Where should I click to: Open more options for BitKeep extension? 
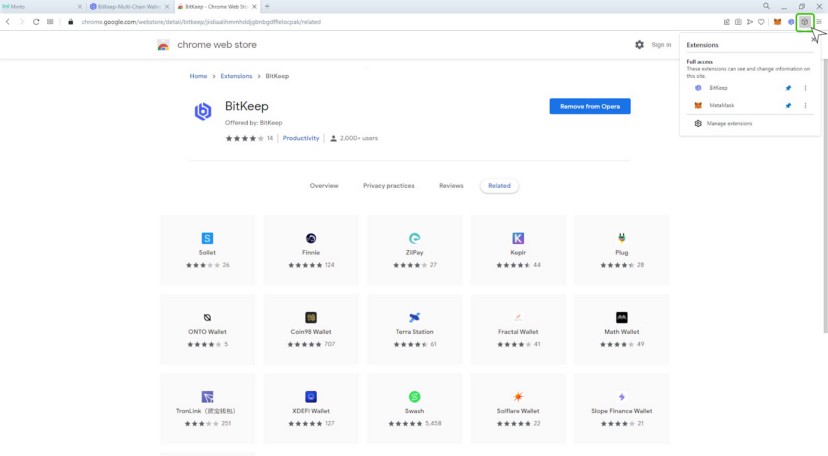click(805, 88)
